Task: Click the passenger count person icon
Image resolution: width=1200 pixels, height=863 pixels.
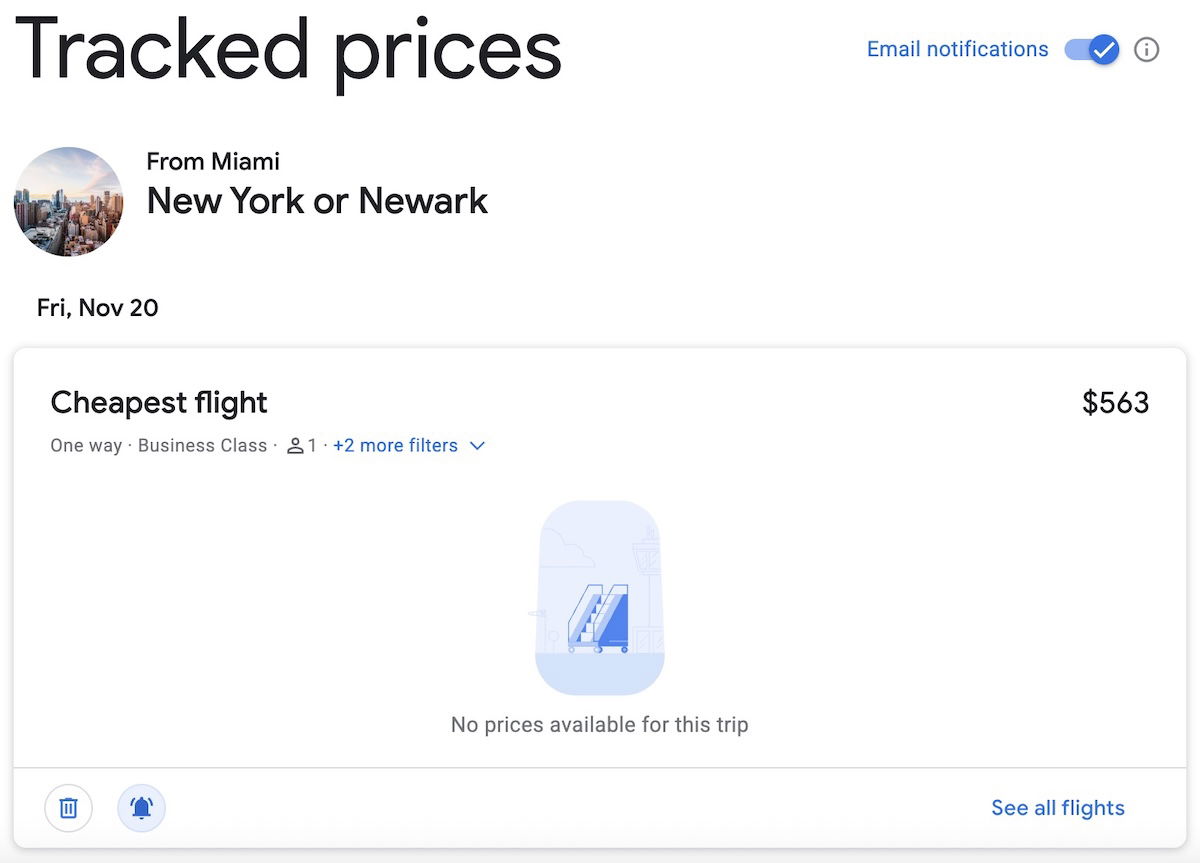Action: coord(295,446)
